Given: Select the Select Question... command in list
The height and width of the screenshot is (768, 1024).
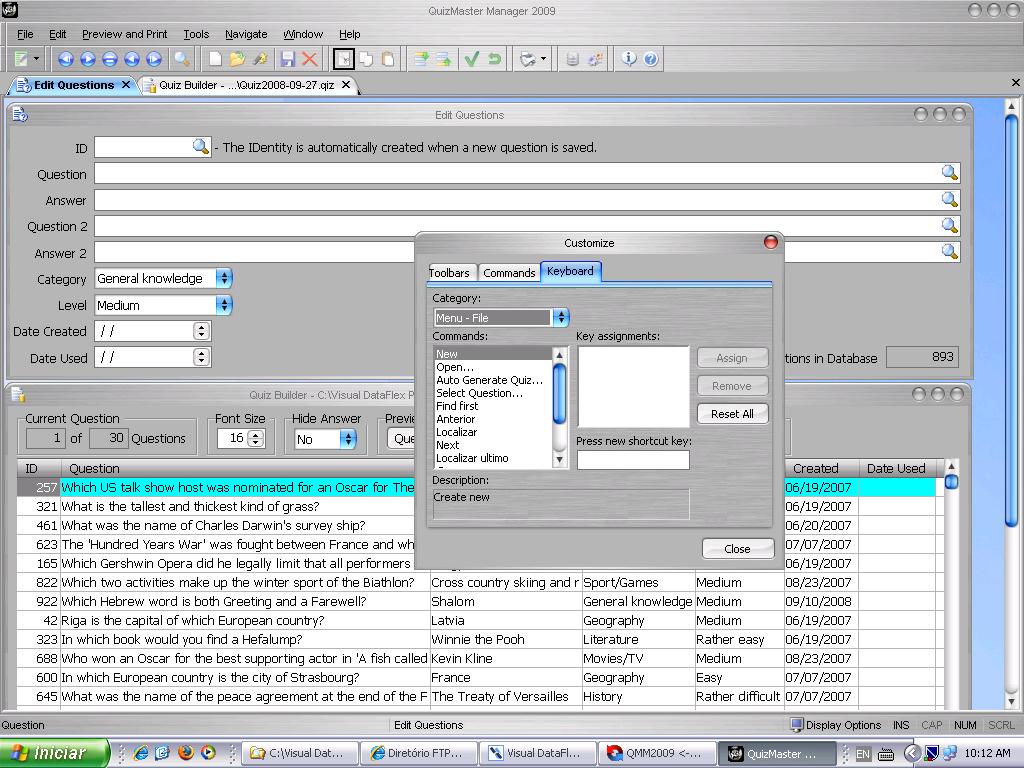Looking at the screenshot, I should coord(479,393).
